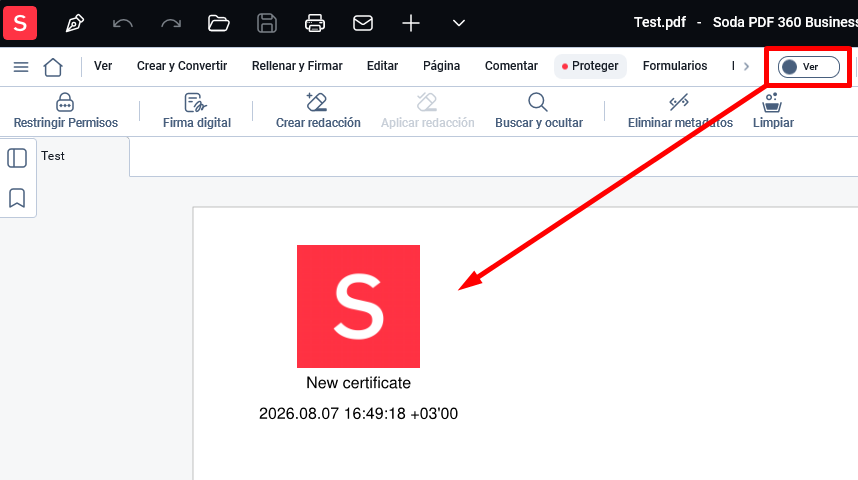This screenshot has width=858, height=480.
Task: Open the hamburger menu
Action: 21,67
